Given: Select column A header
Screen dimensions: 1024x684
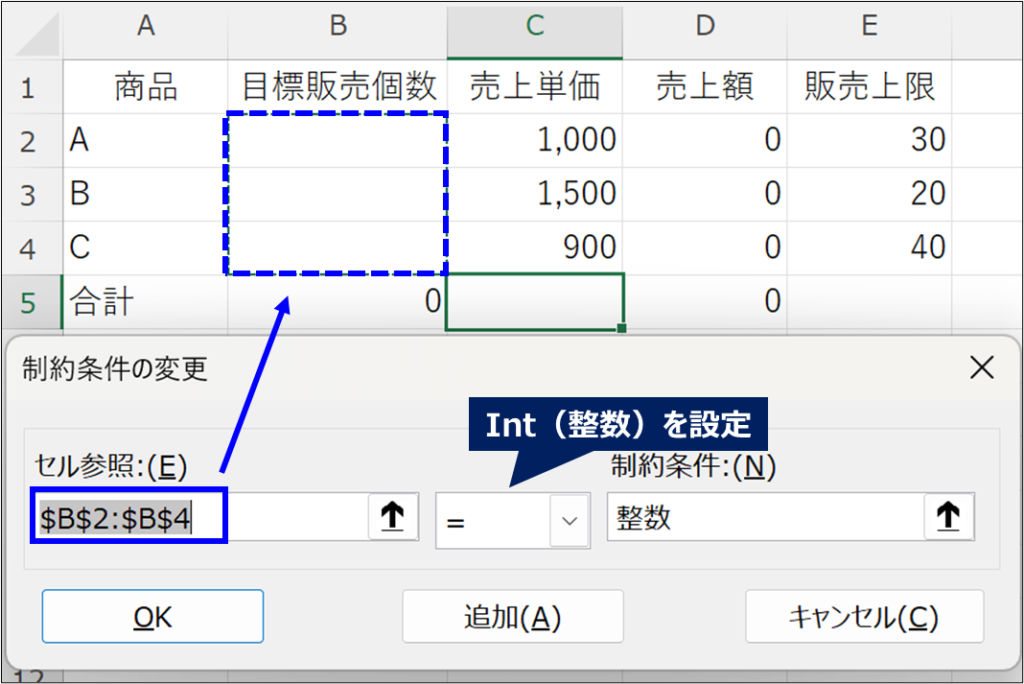Looking at the screenshot, I should pyautogui.click(x=146, y=27).
